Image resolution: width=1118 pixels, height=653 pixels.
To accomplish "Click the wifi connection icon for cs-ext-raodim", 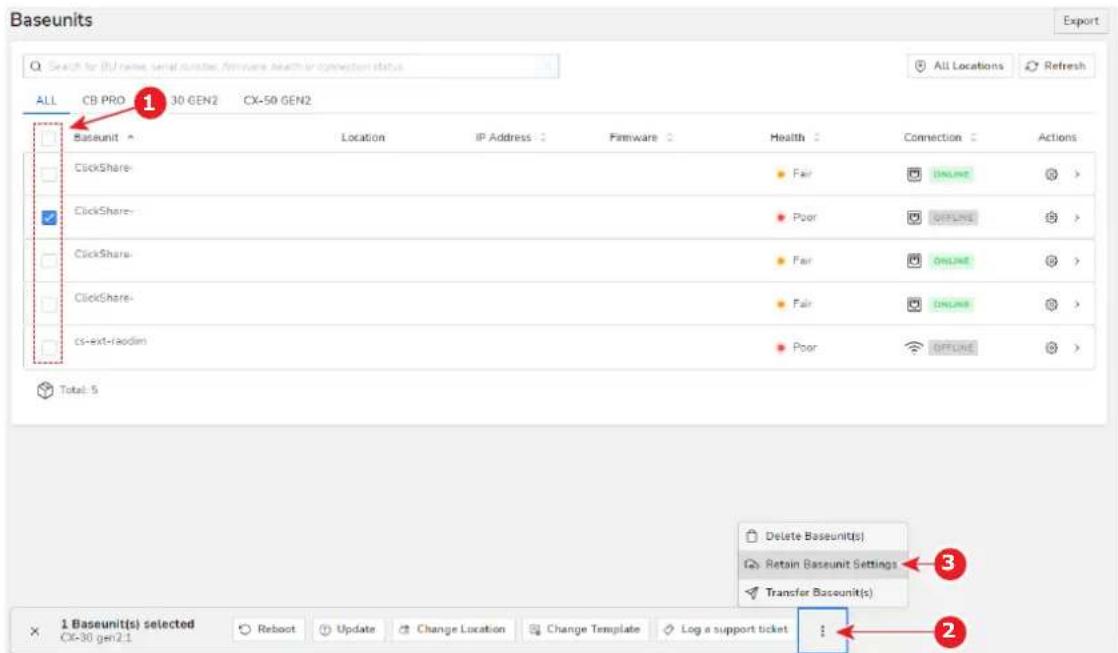I will pyautogui.click(x=913, y=347).
